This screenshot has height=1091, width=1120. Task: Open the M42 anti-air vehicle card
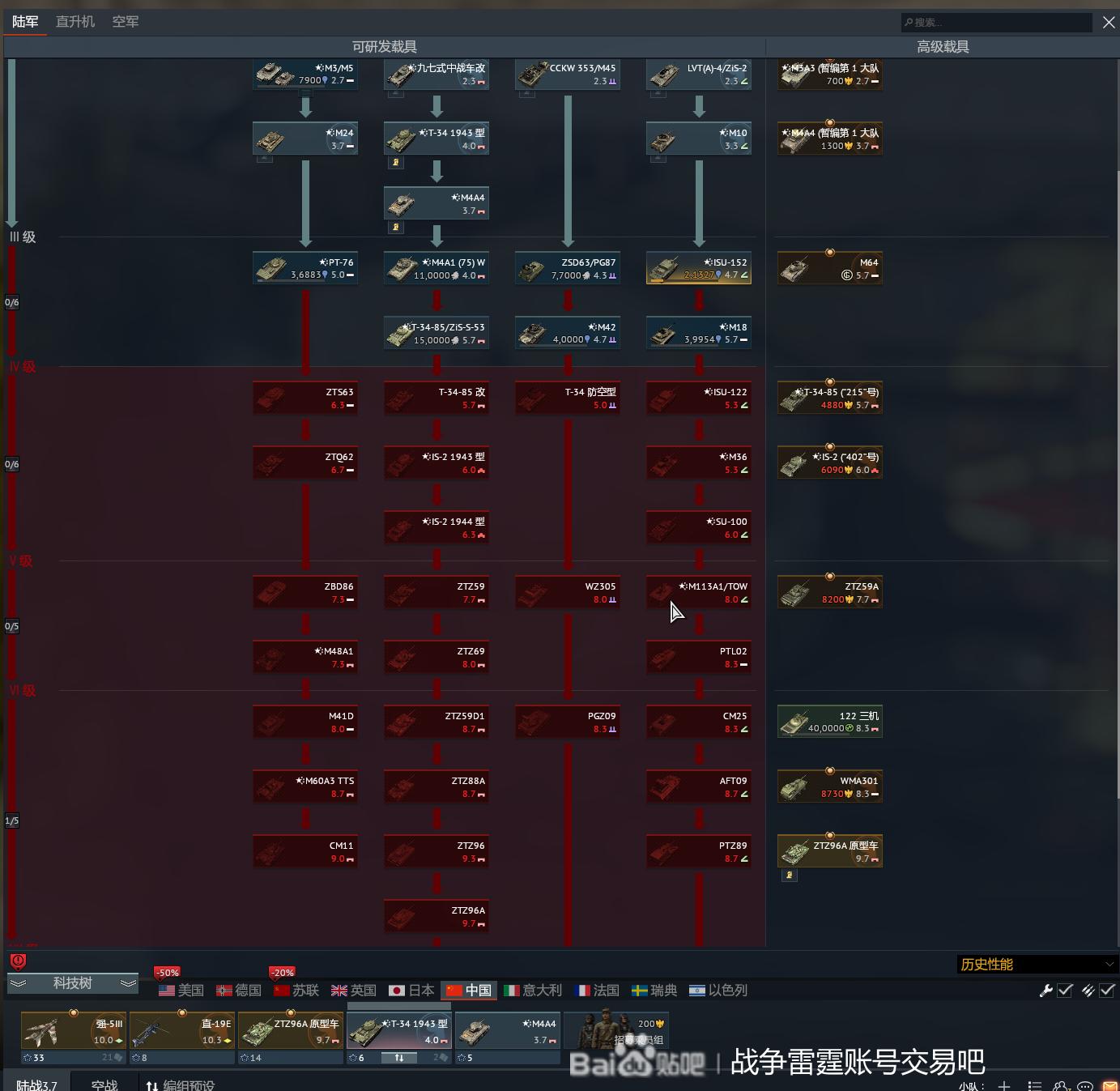click(568, 333)
